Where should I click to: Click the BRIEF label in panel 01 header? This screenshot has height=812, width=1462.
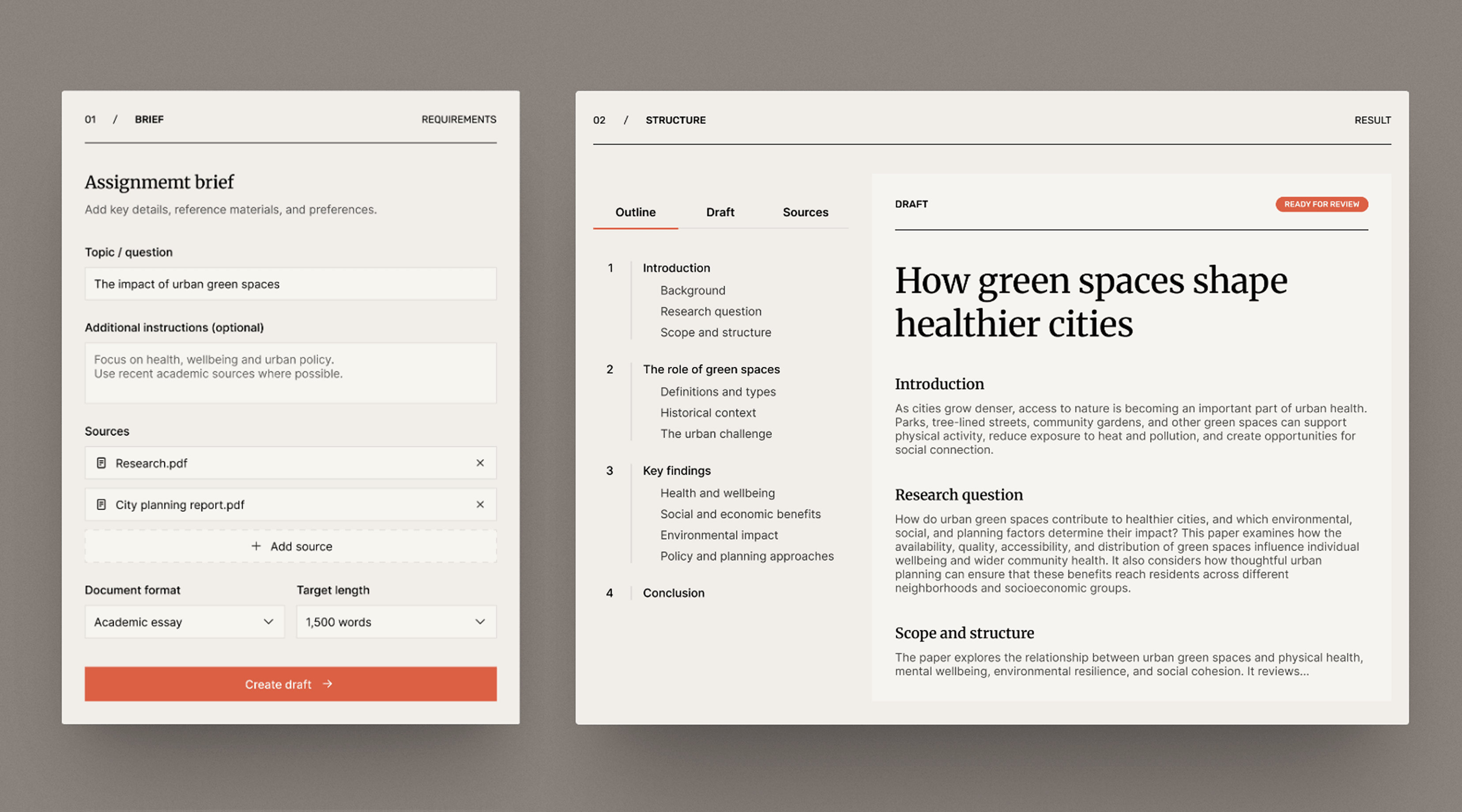tap(149, 120)
